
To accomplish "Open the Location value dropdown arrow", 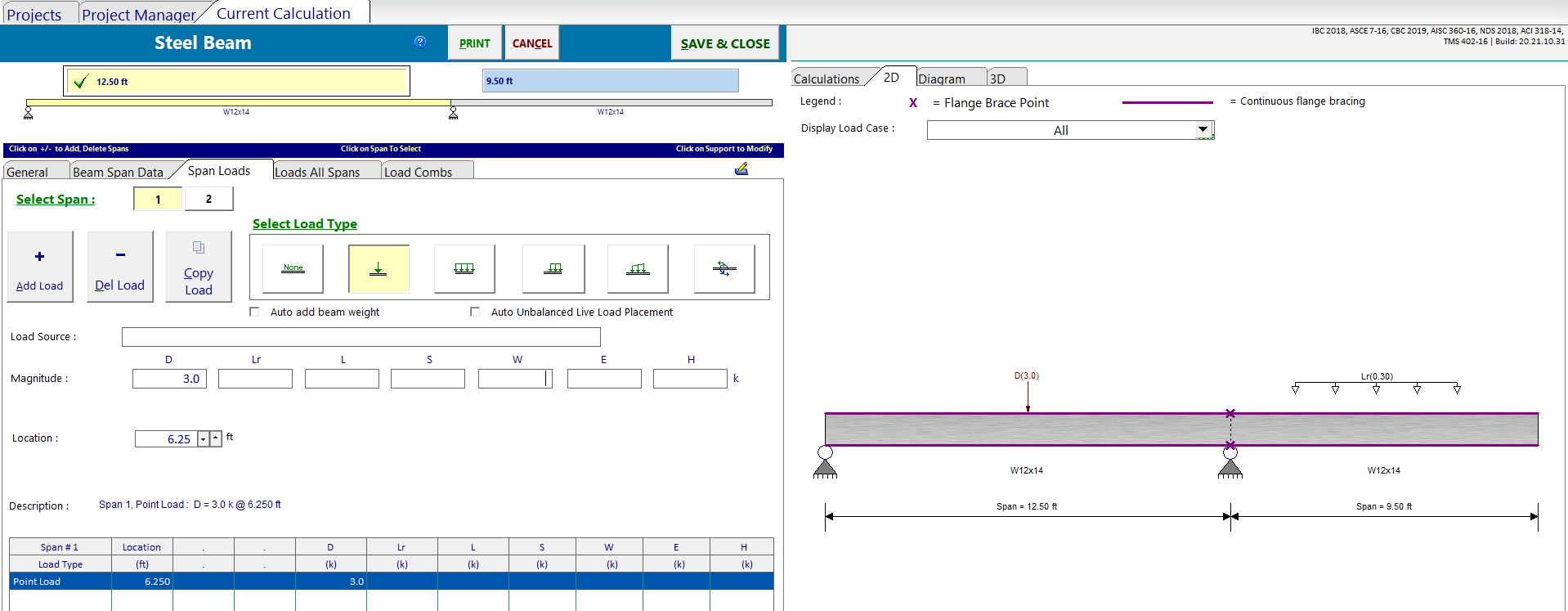I will pos(204,439).
